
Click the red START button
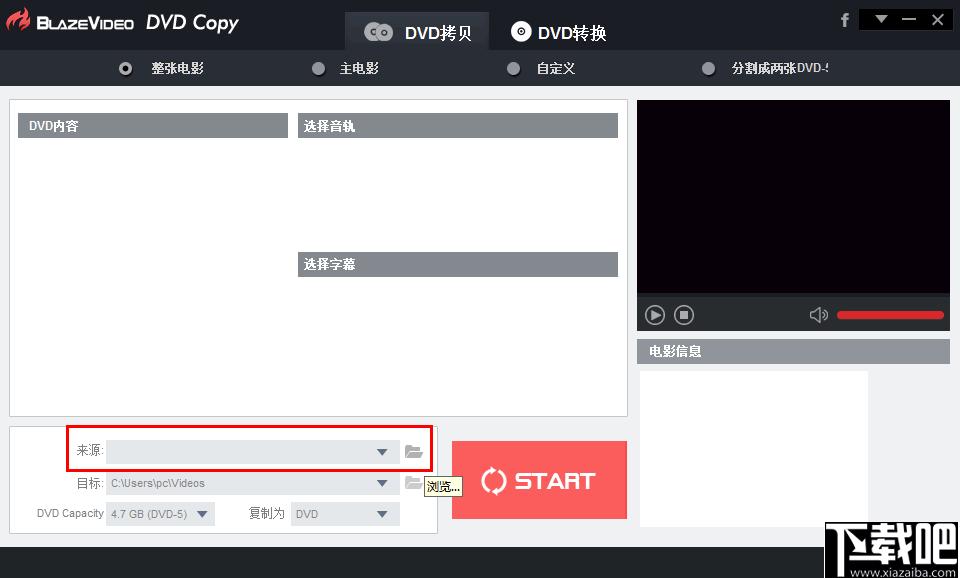(539, 480)
